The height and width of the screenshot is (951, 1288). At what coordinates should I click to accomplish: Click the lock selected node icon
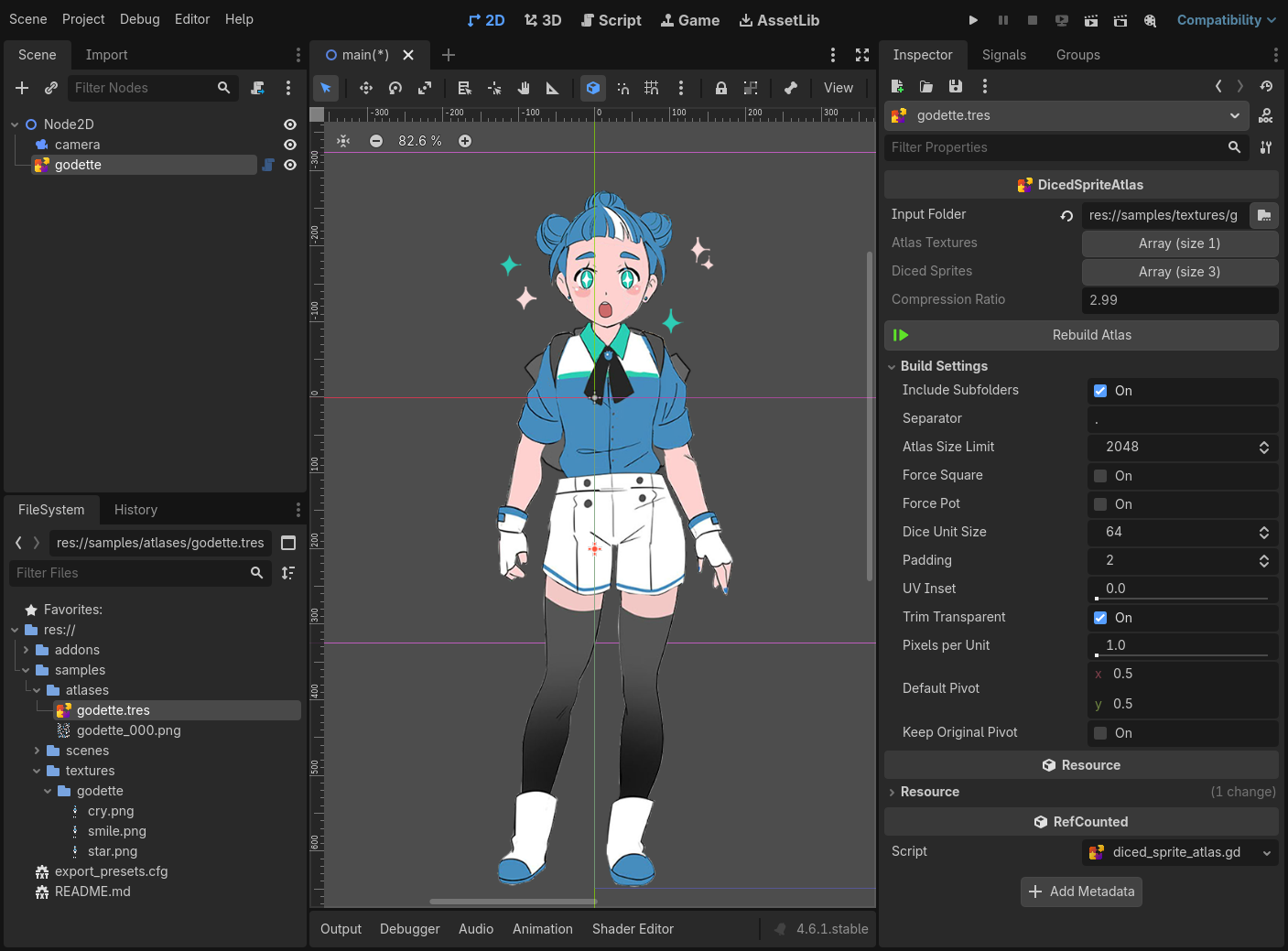[x=721, y=88]
